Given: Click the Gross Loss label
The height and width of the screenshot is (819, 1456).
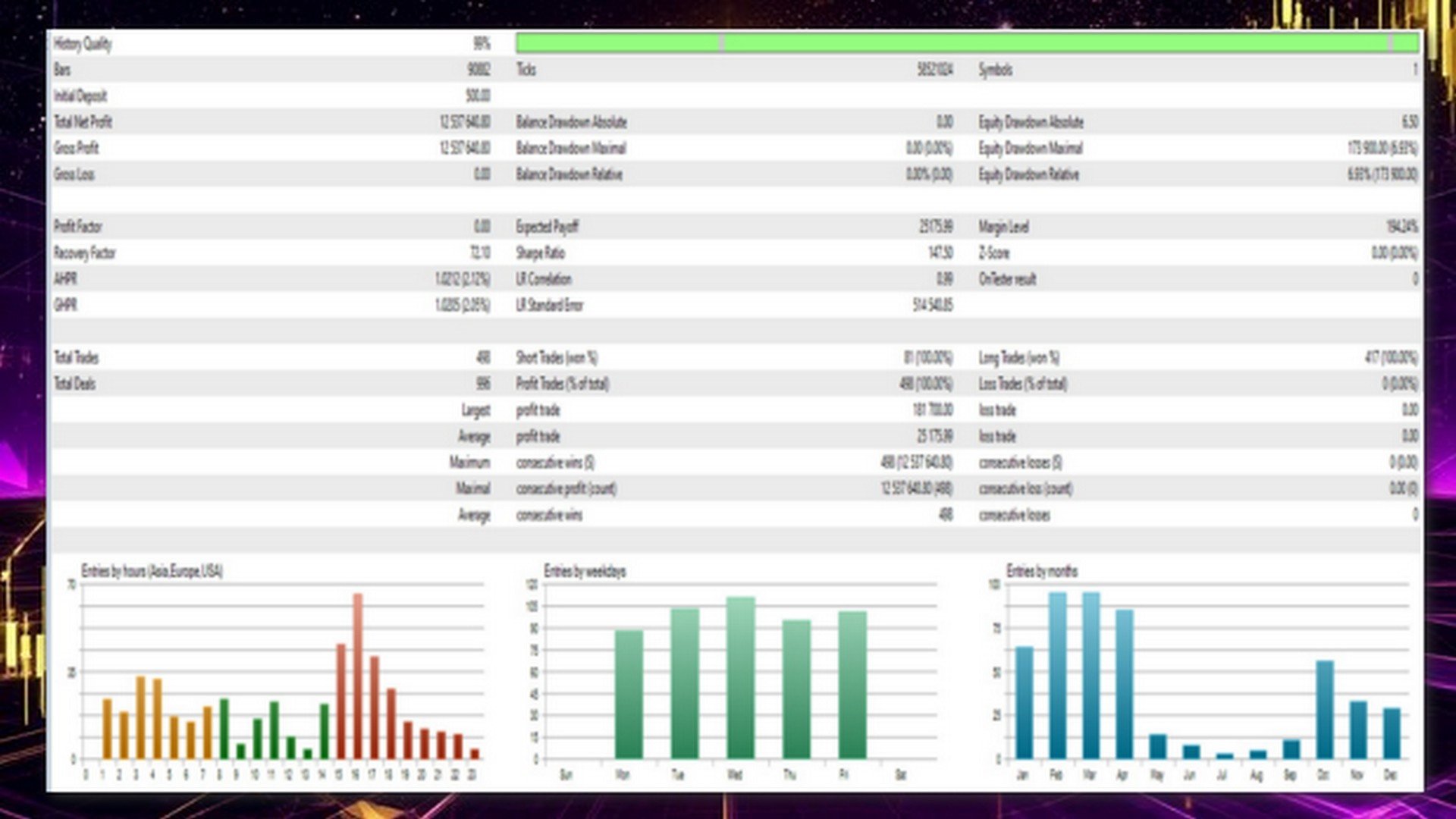Looking at the screenshot, I should (x=74, y=174).
